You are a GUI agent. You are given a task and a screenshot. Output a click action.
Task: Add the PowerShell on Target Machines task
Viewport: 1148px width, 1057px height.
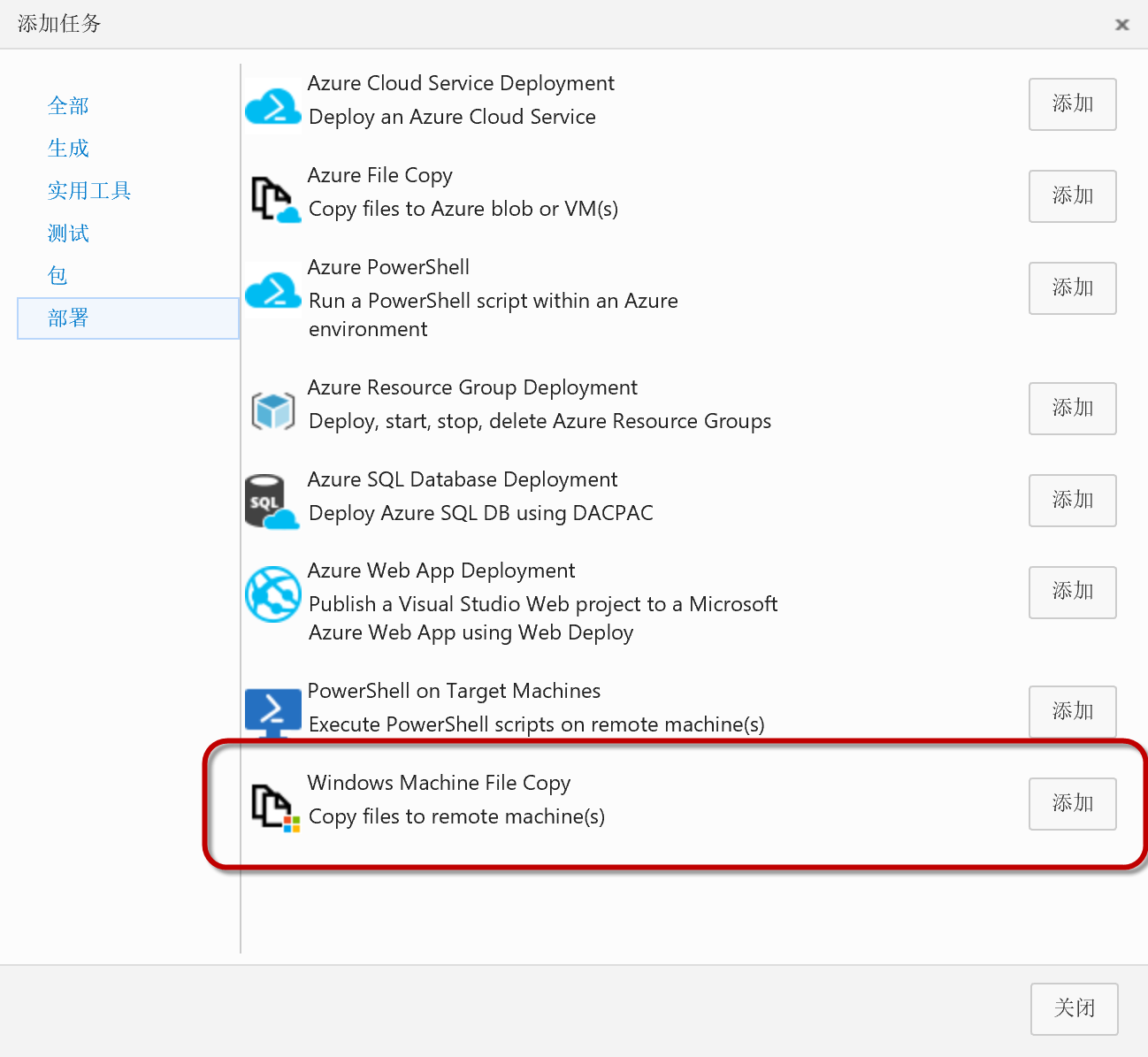[1072, 712]
